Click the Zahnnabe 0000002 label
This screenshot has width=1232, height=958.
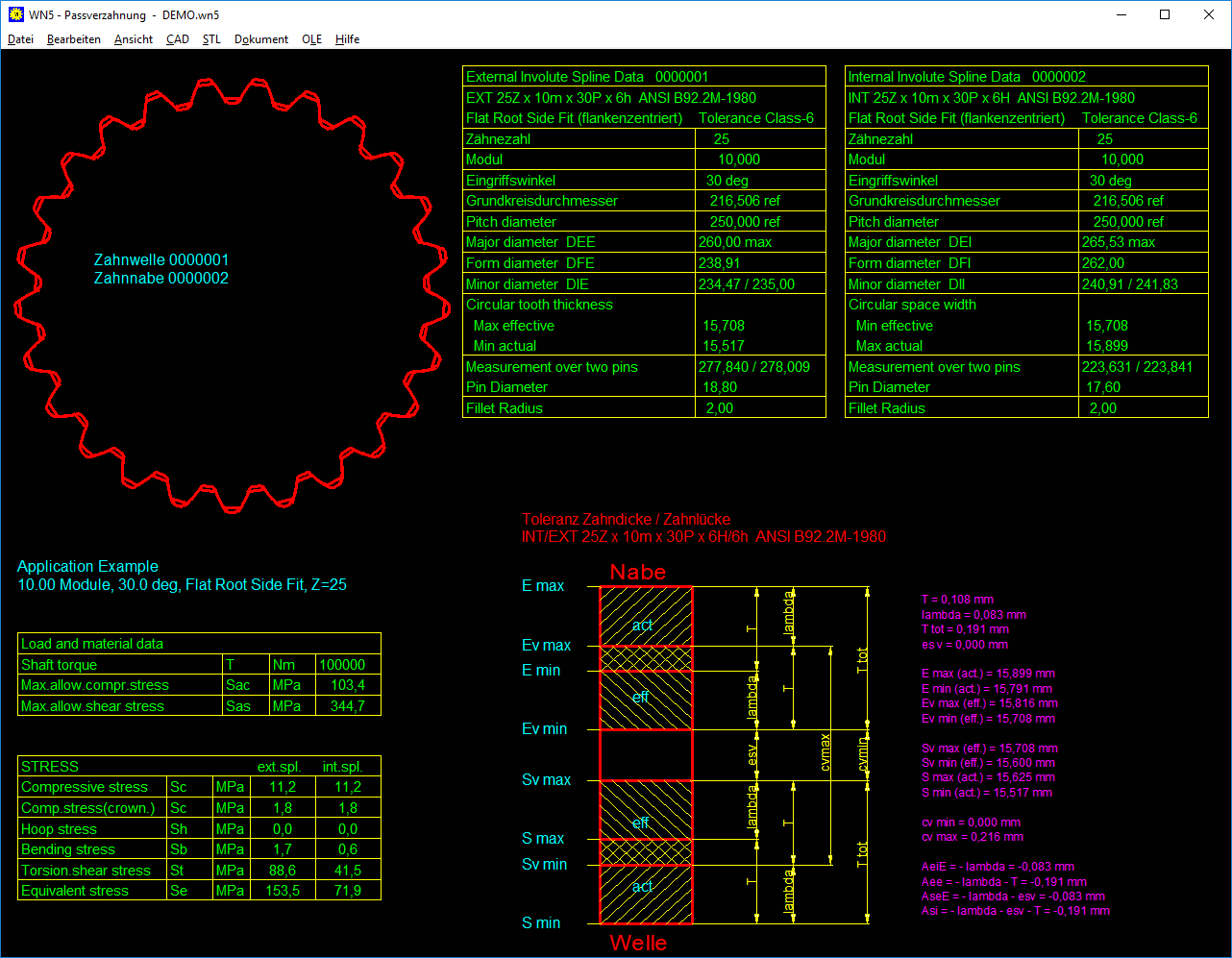click(x=161, y=279)
